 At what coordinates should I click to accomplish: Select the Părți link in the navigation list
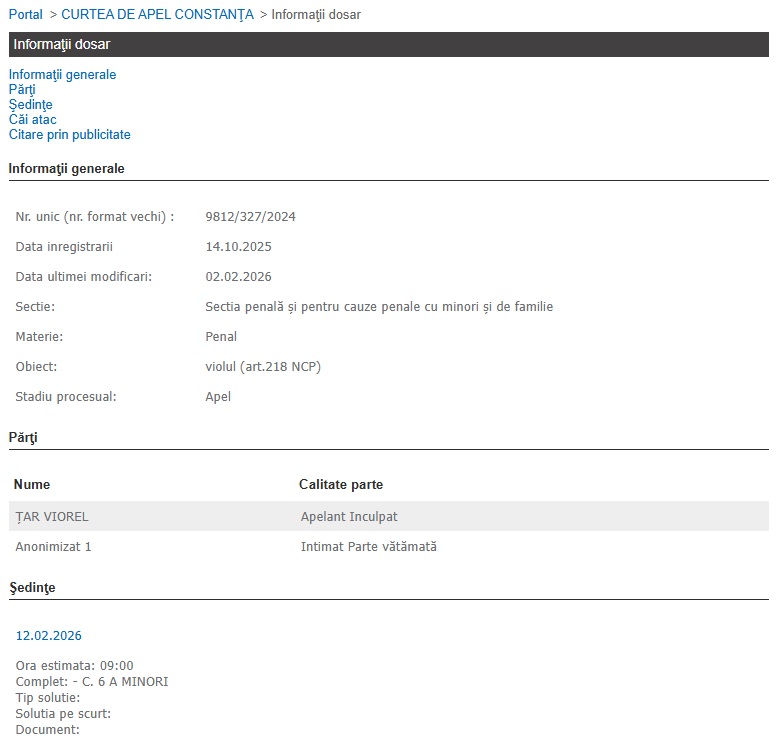point(22,90)
